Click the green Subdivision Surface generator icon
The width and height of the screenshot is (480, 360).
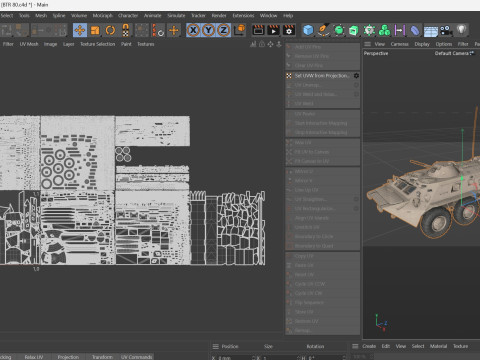(x=339, y=30)
